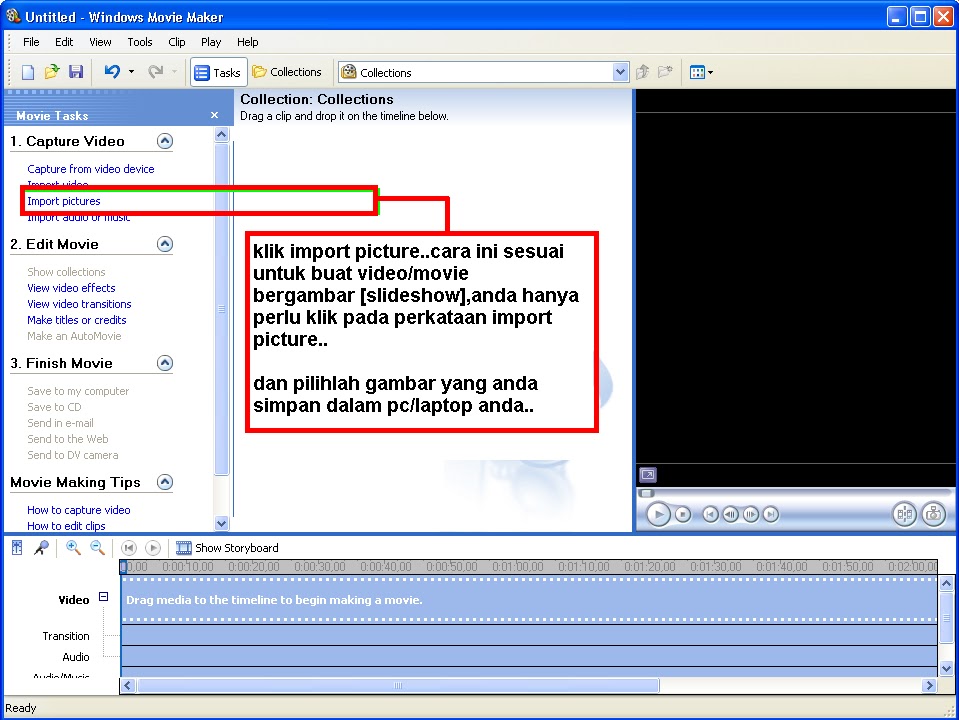The width and height of the screenshot is (959, 720).
Task: Click the up one level folder icon
Action: [642, 72]
